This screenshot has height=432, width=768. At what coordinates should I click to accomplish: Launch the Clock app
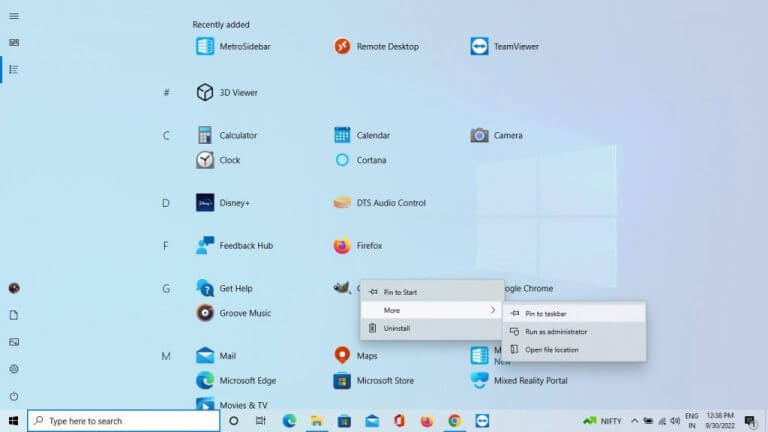pyautogui.click(x=218, y=160)
